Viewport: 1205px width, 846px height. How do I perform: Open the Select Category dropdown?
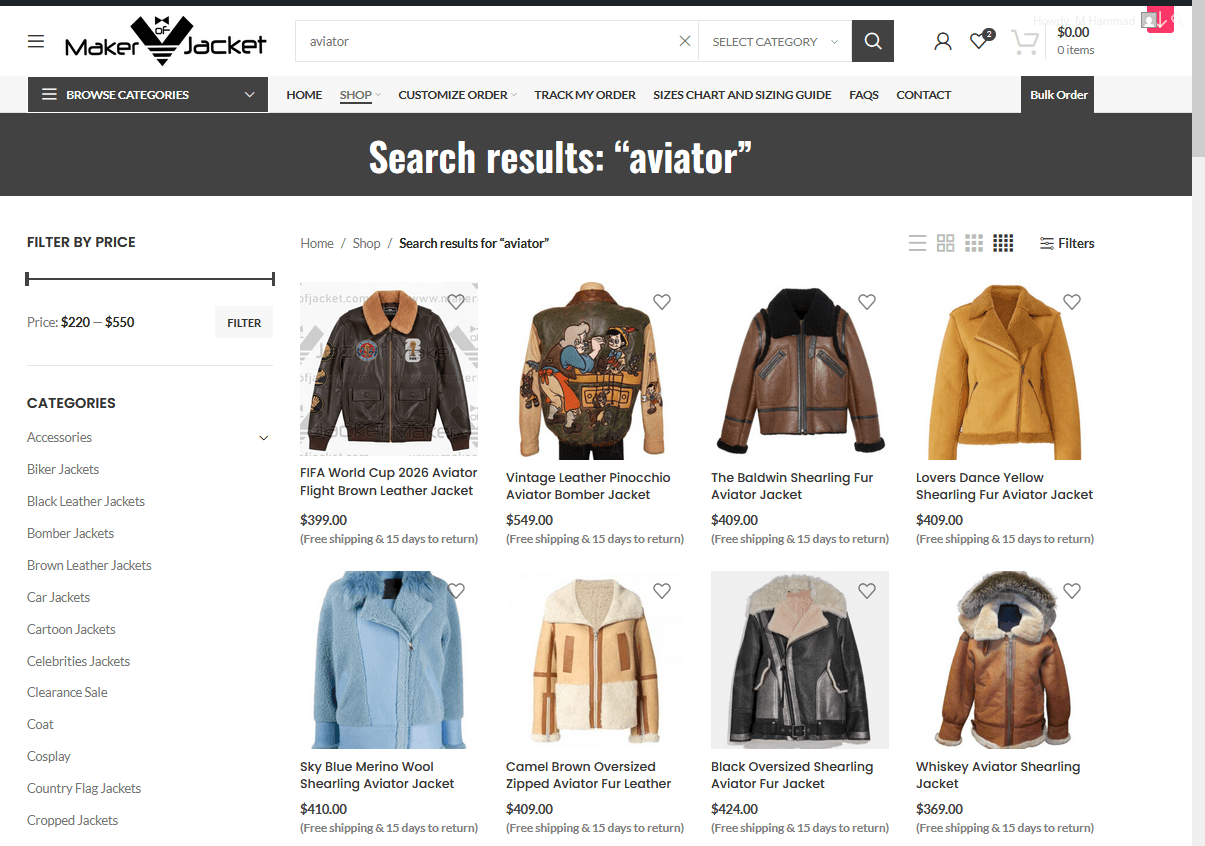click(775, 41)
